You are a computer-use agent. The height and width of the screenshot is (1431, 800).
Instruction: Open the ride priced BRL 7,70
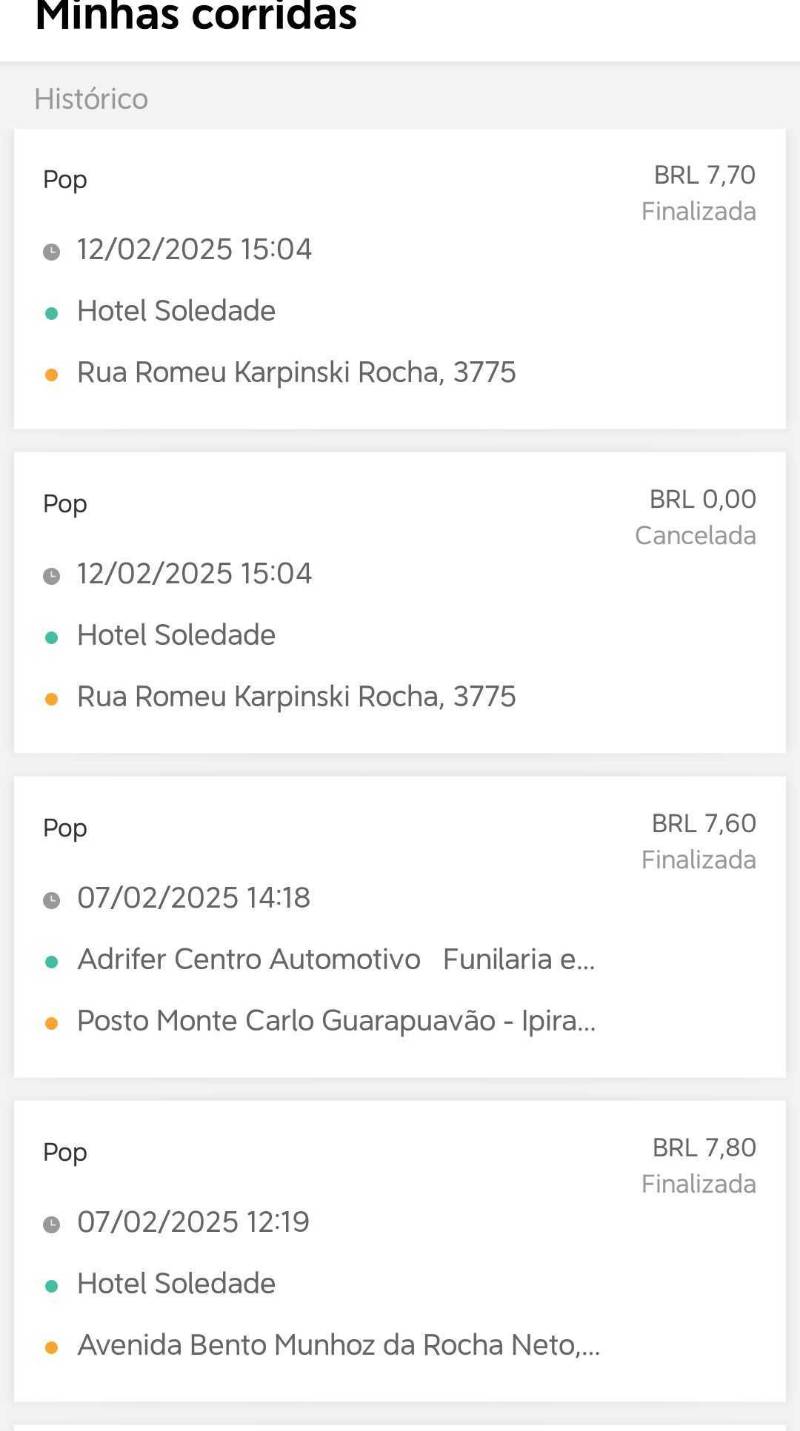pyautogui.click(x=400, y=279)
